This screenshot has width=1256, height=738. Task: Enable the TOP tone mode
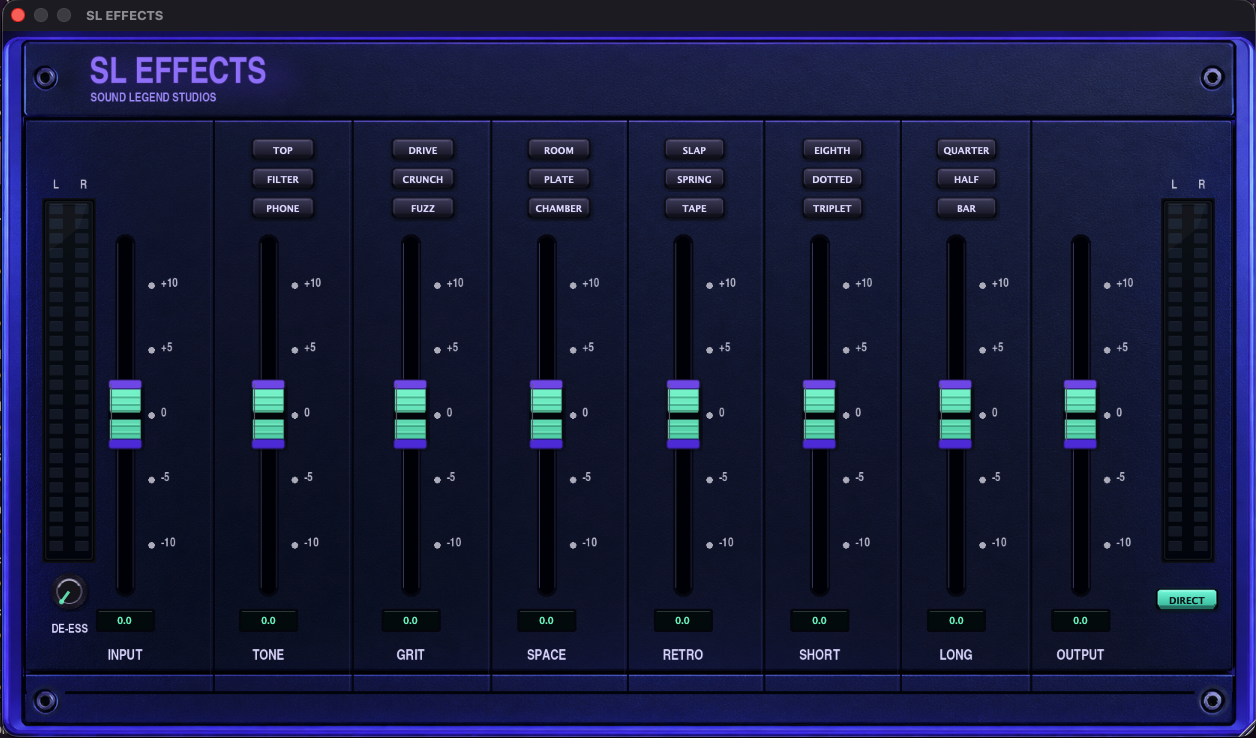click(283, 150)
